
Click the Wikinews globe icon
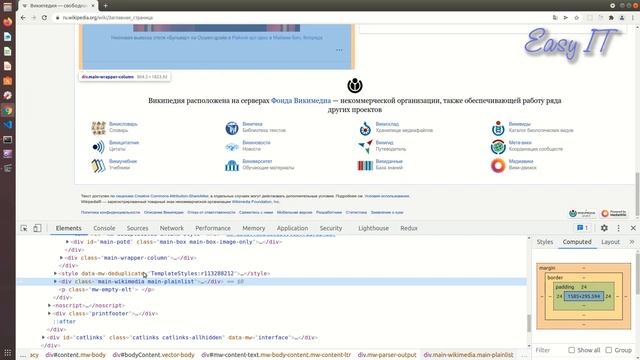pyautogui.click(x=232, y=147)
